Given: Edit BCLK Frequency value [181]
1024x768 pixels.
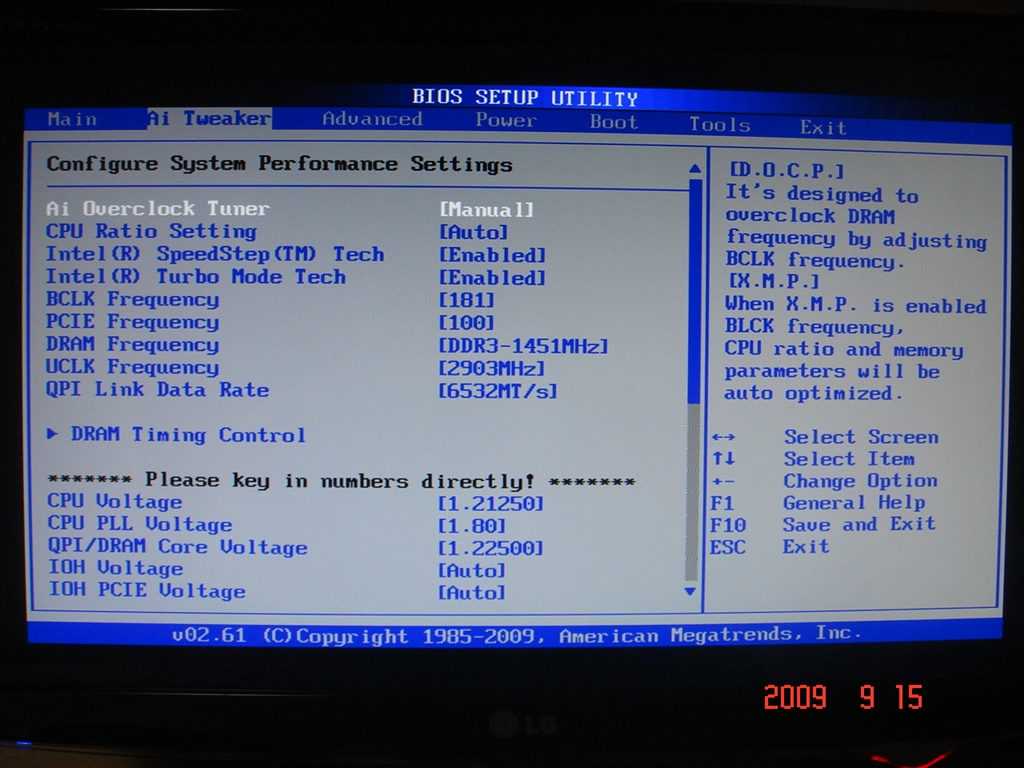Looking at the screenshot, I should point(467,300).
